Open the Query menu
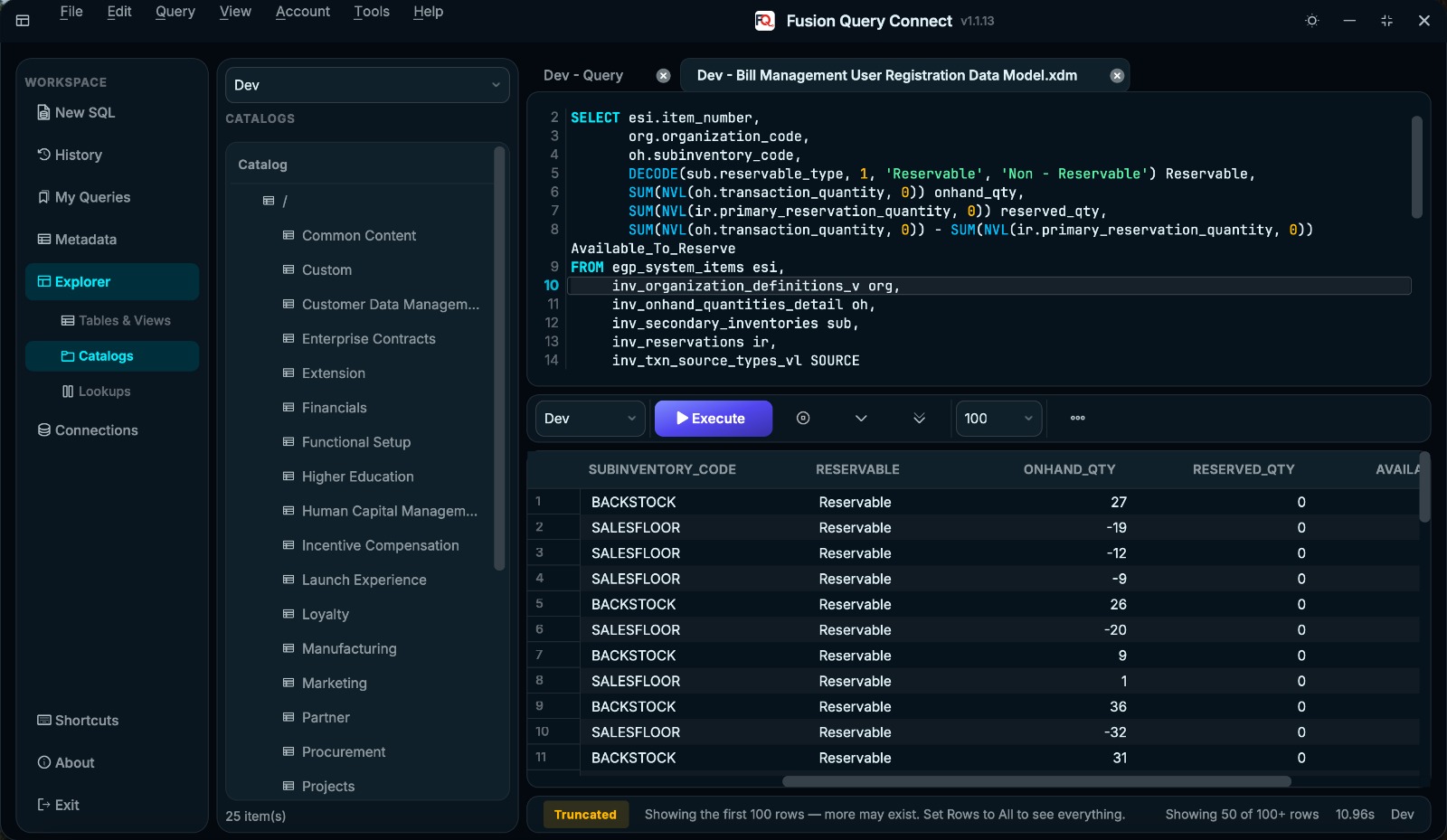 click(x=175, y=12)
